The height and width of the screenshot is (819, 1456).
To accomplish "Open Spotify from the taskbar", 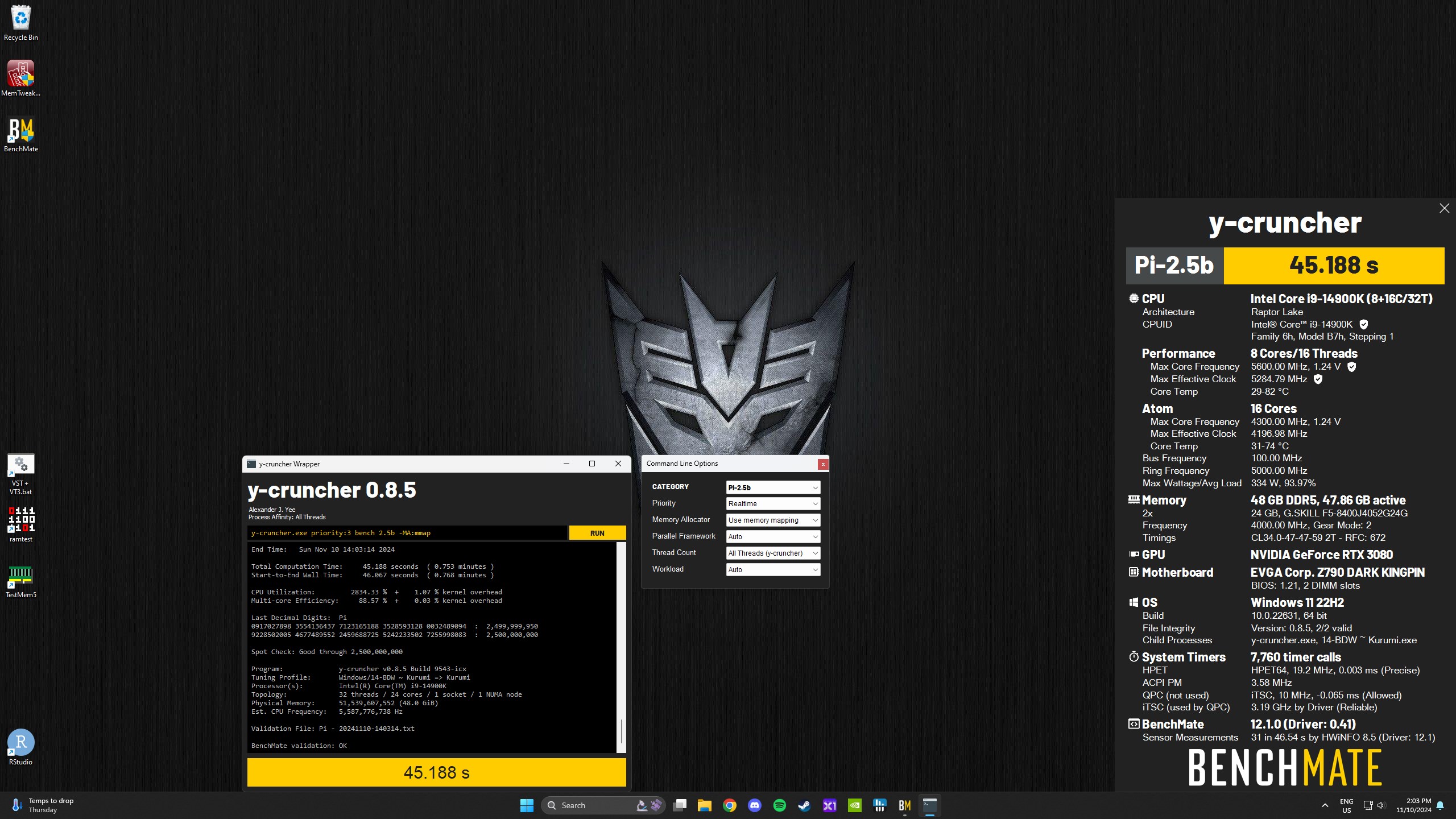I will click(780, 805).
